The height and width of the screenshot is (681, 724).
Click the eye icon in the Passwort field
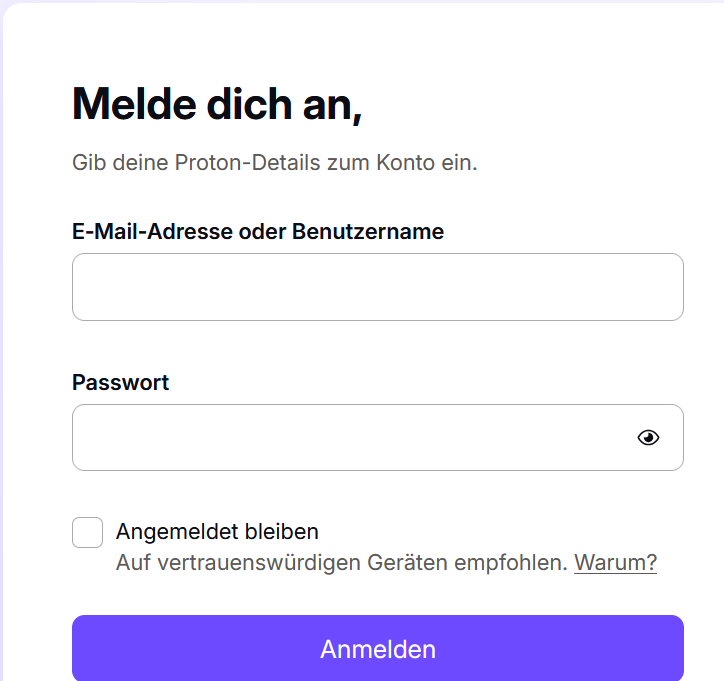point(649,437)
